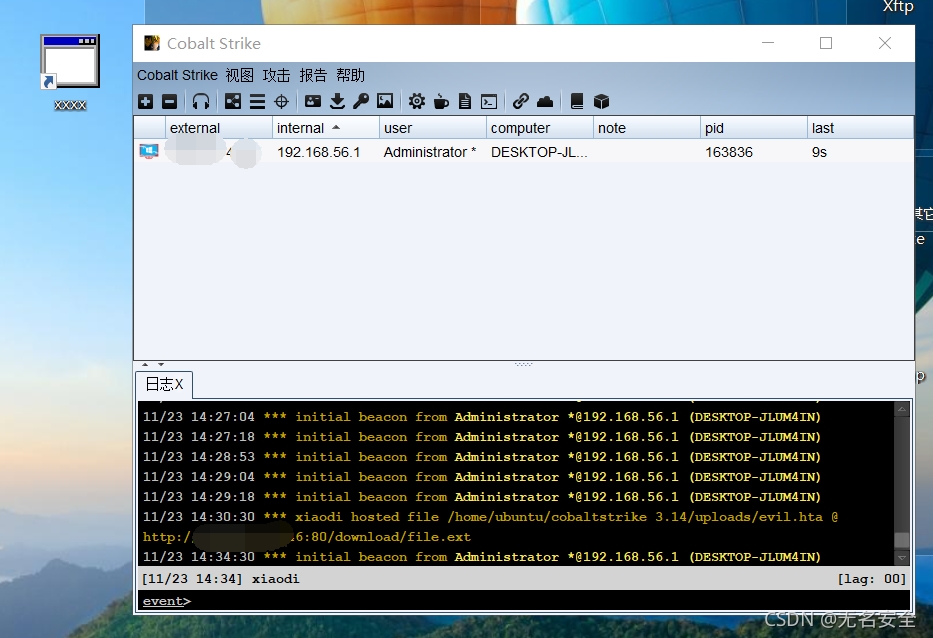The image size is (933, 638).
Task: Click the [11/23 14:34] xiaodi status text
Action: pyautogui.click(x=220, y=578)
